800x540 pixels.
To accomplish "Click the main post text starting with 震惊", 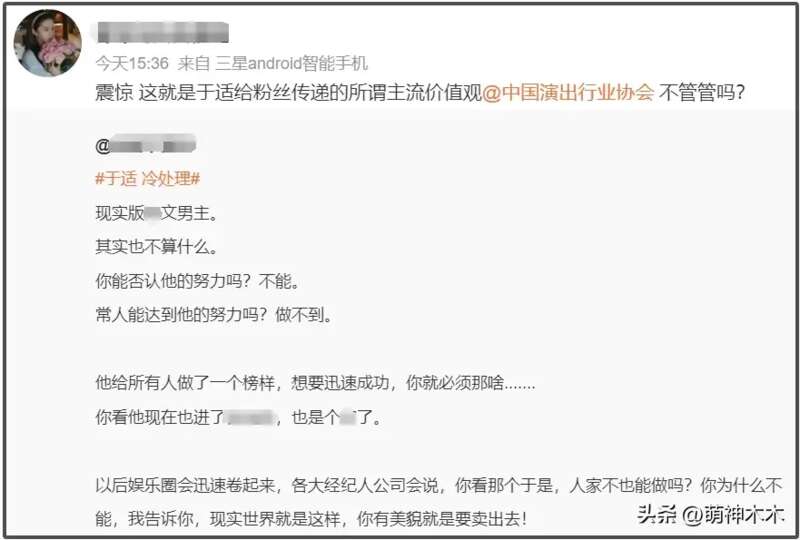I will (420, 93).
